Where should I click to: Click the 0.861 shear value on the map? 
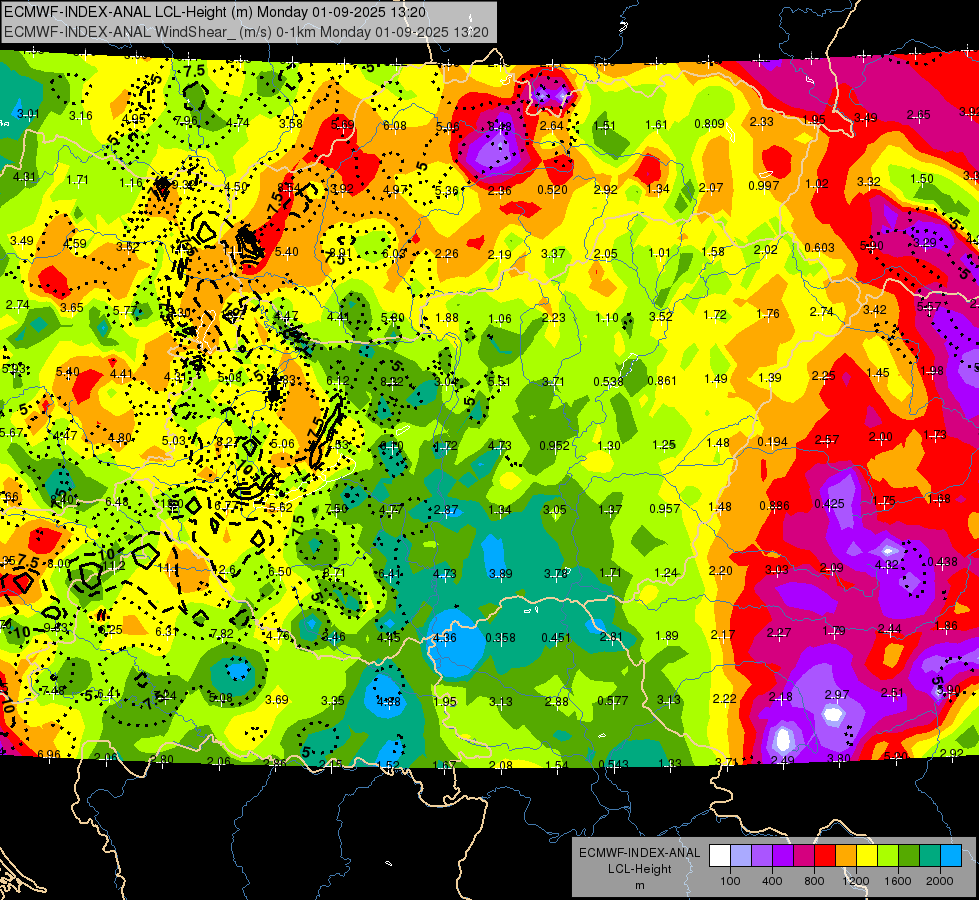click(662, 380)
